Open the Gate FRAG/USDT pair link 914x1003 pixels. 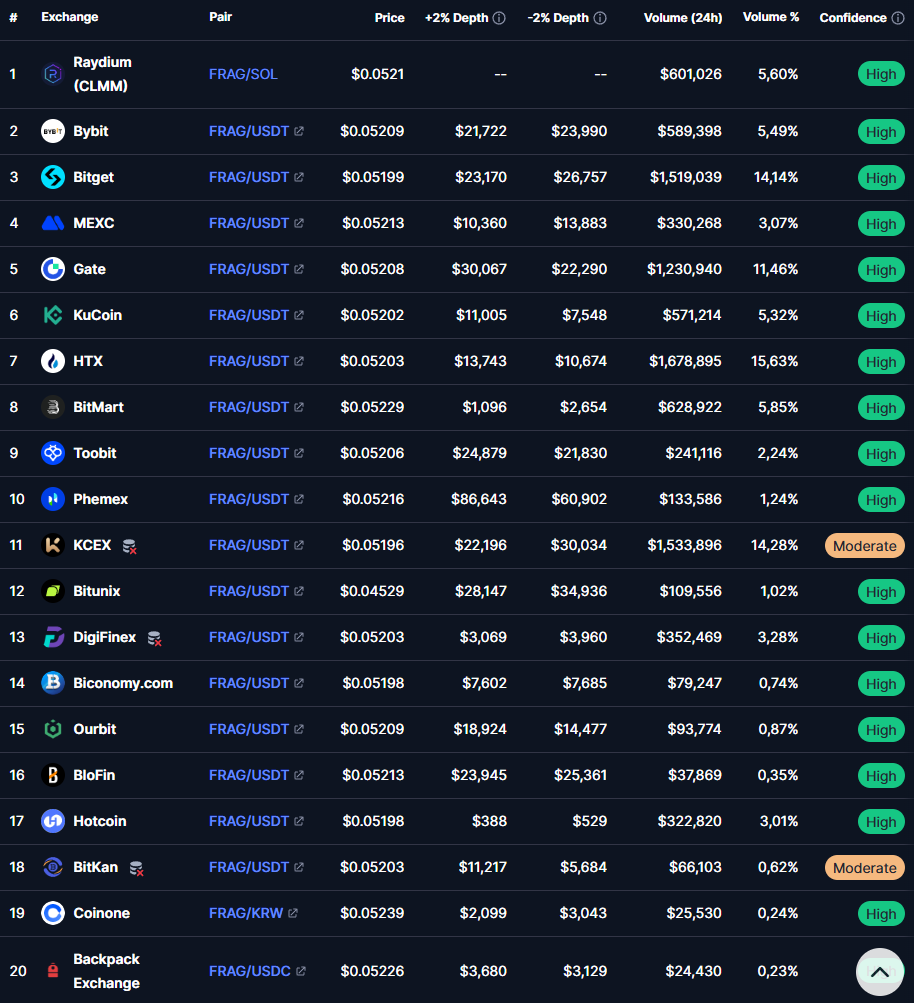point(256,269)
